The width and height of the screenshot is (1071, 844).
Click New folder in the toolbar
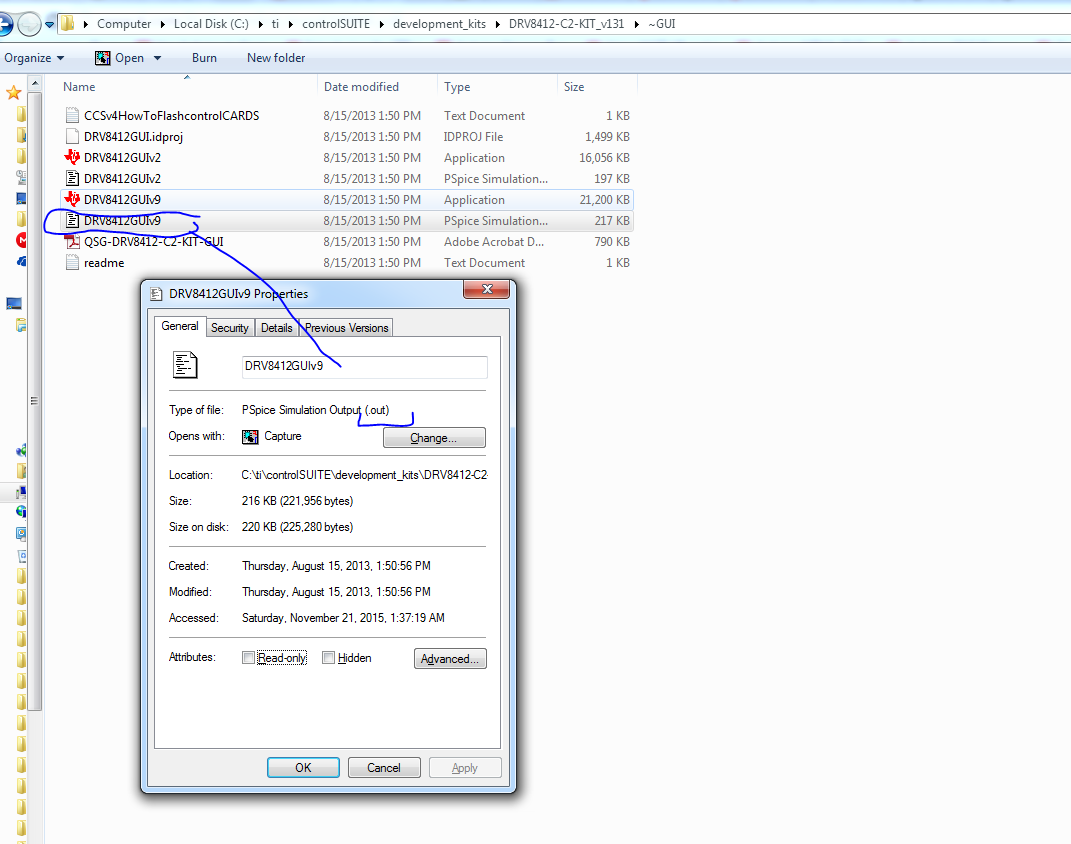(x=276, y=58)
